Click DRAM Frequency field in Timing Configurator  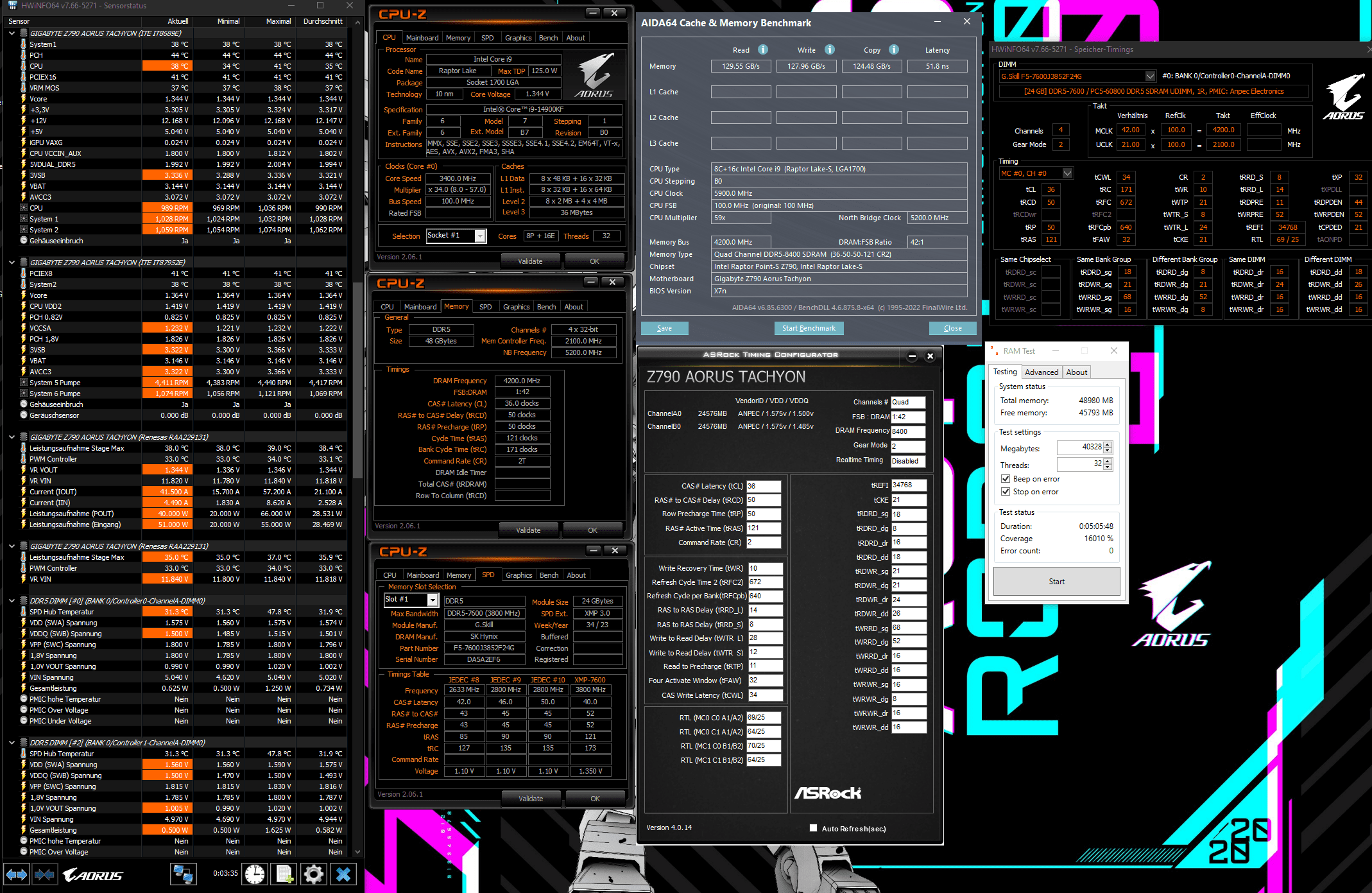click(909, 431)
